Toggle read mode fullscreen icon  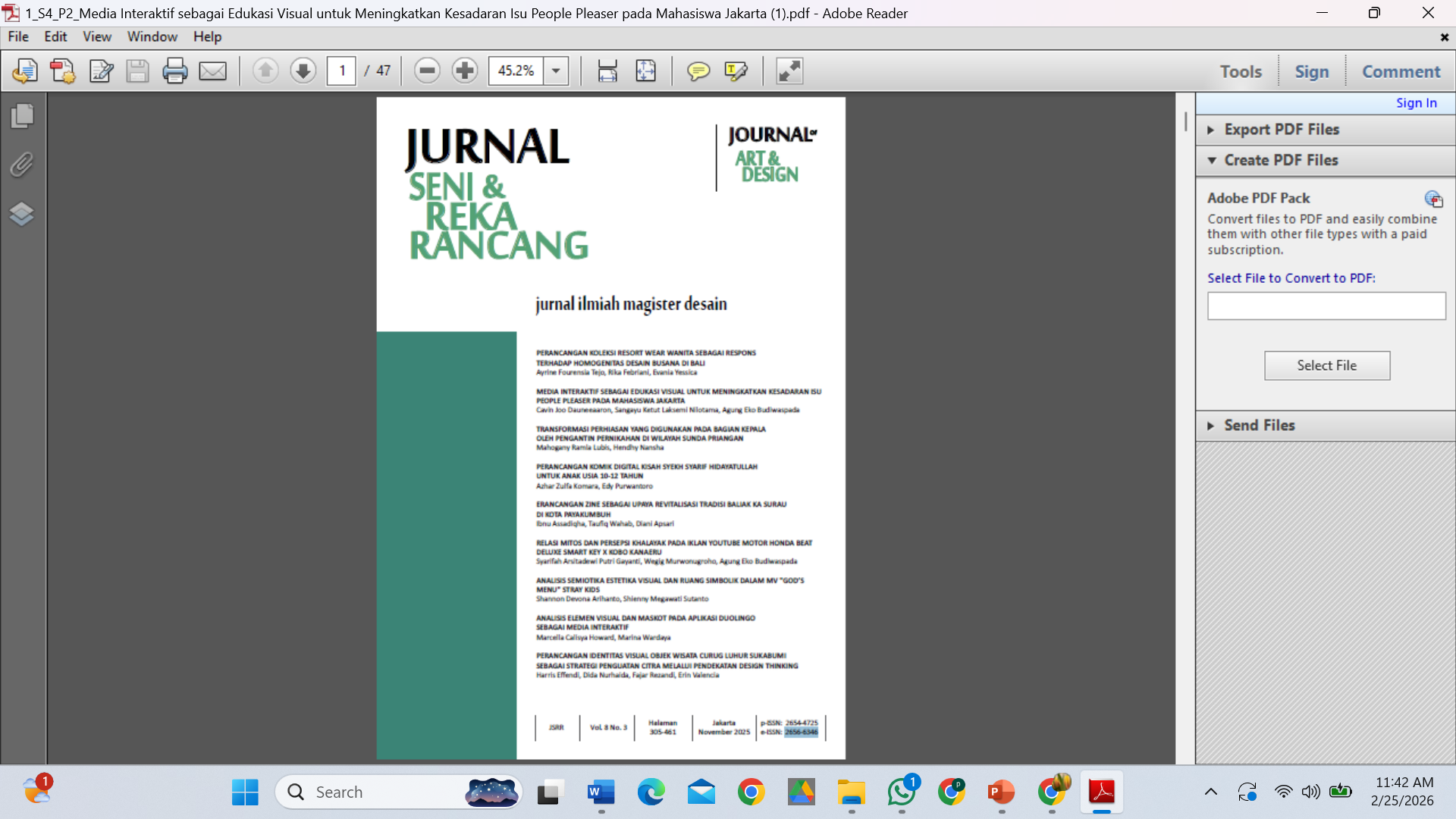coord(789,71)
